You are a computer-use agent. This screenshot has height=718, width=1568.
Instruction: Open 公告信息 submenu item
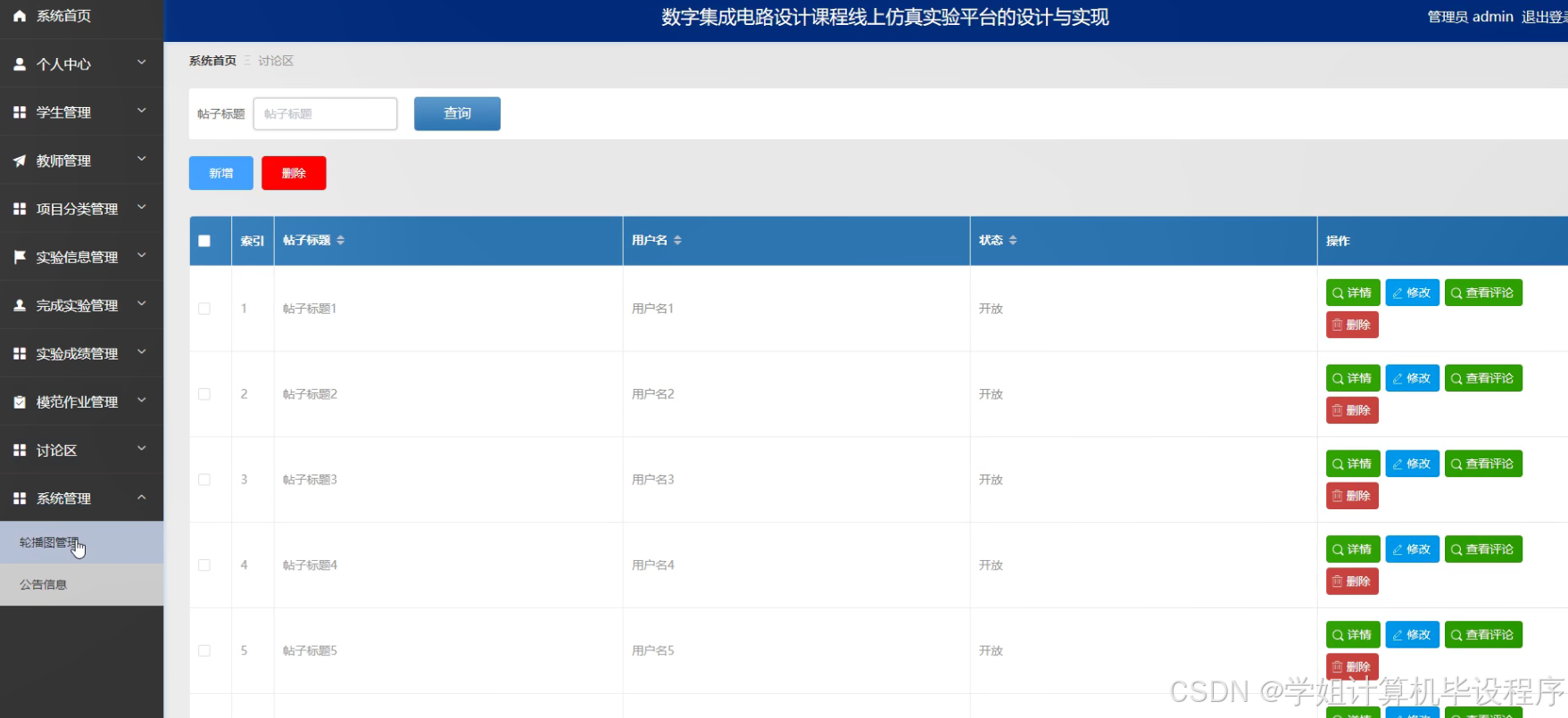point(81,584)
